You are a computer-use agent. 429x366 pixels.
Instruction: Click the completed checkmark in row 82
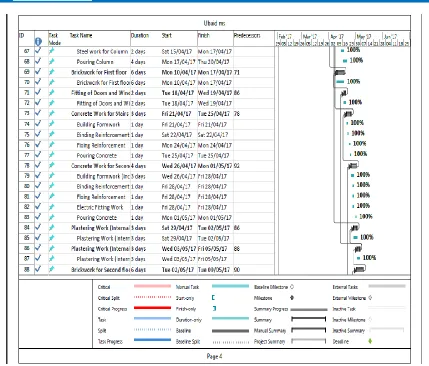coord(38,207)
